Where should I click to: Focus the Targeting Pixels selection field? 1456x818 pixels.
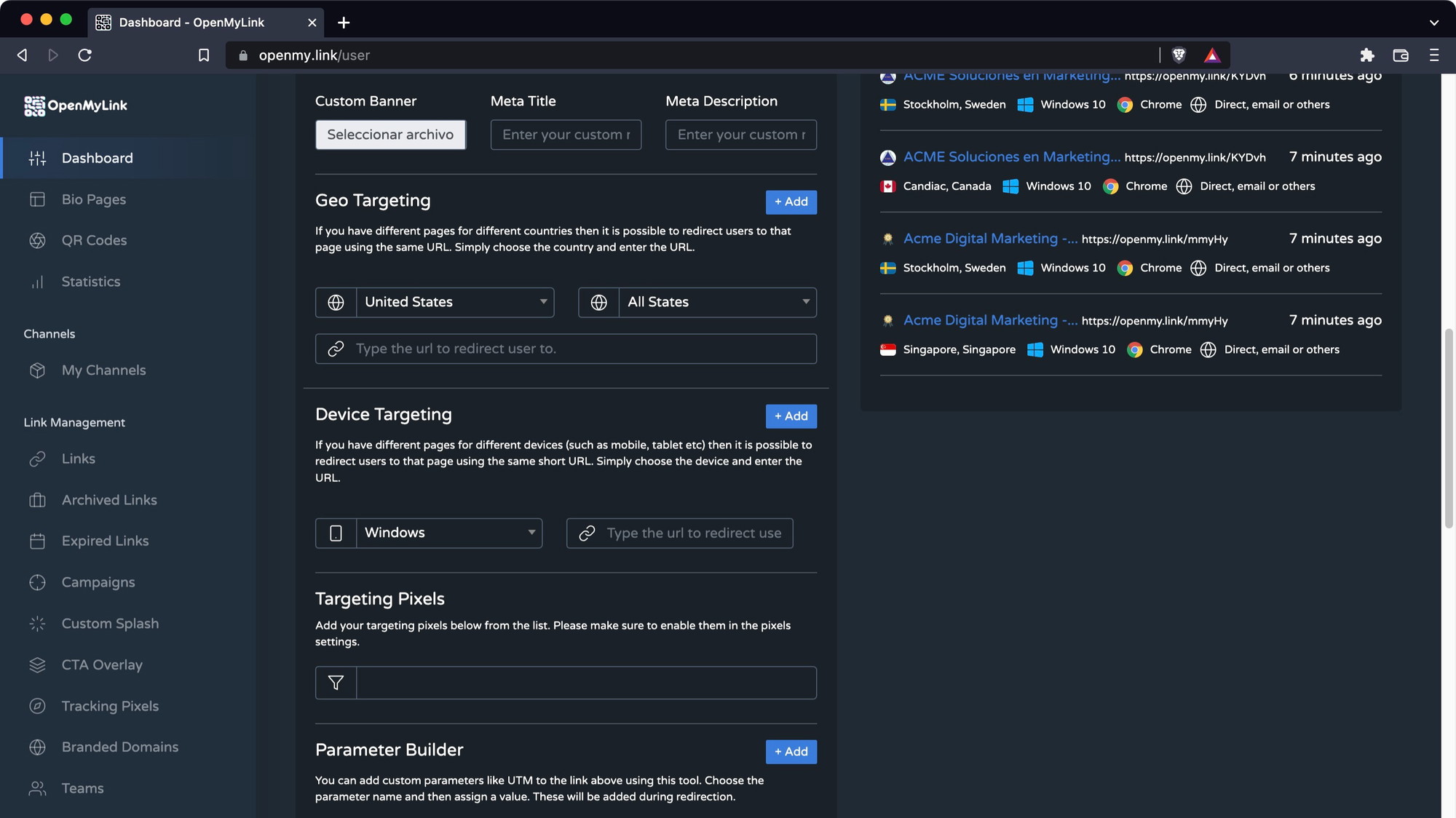click(x=586, y=683)
